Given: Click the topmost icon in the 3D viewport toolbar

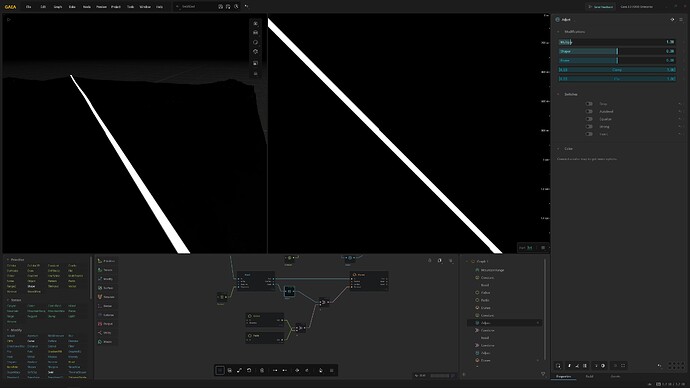Looking at the screenshot, I should coord(256,23).
